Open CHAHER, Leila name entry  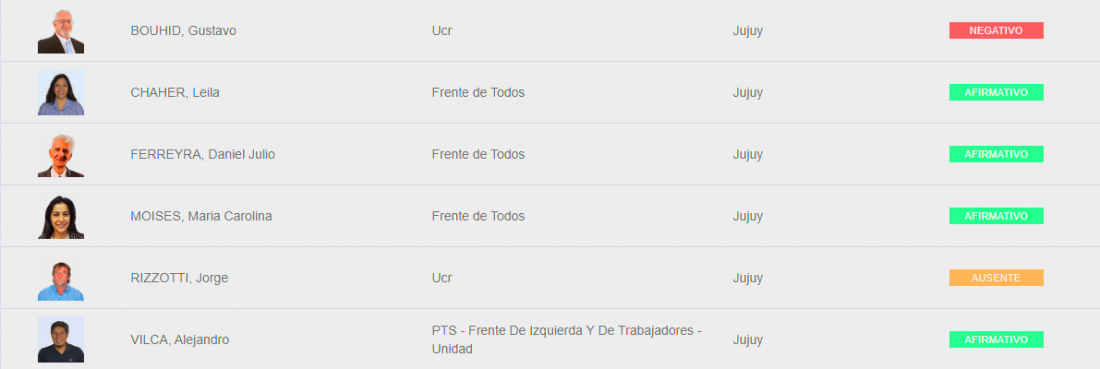tap(175, 93)
